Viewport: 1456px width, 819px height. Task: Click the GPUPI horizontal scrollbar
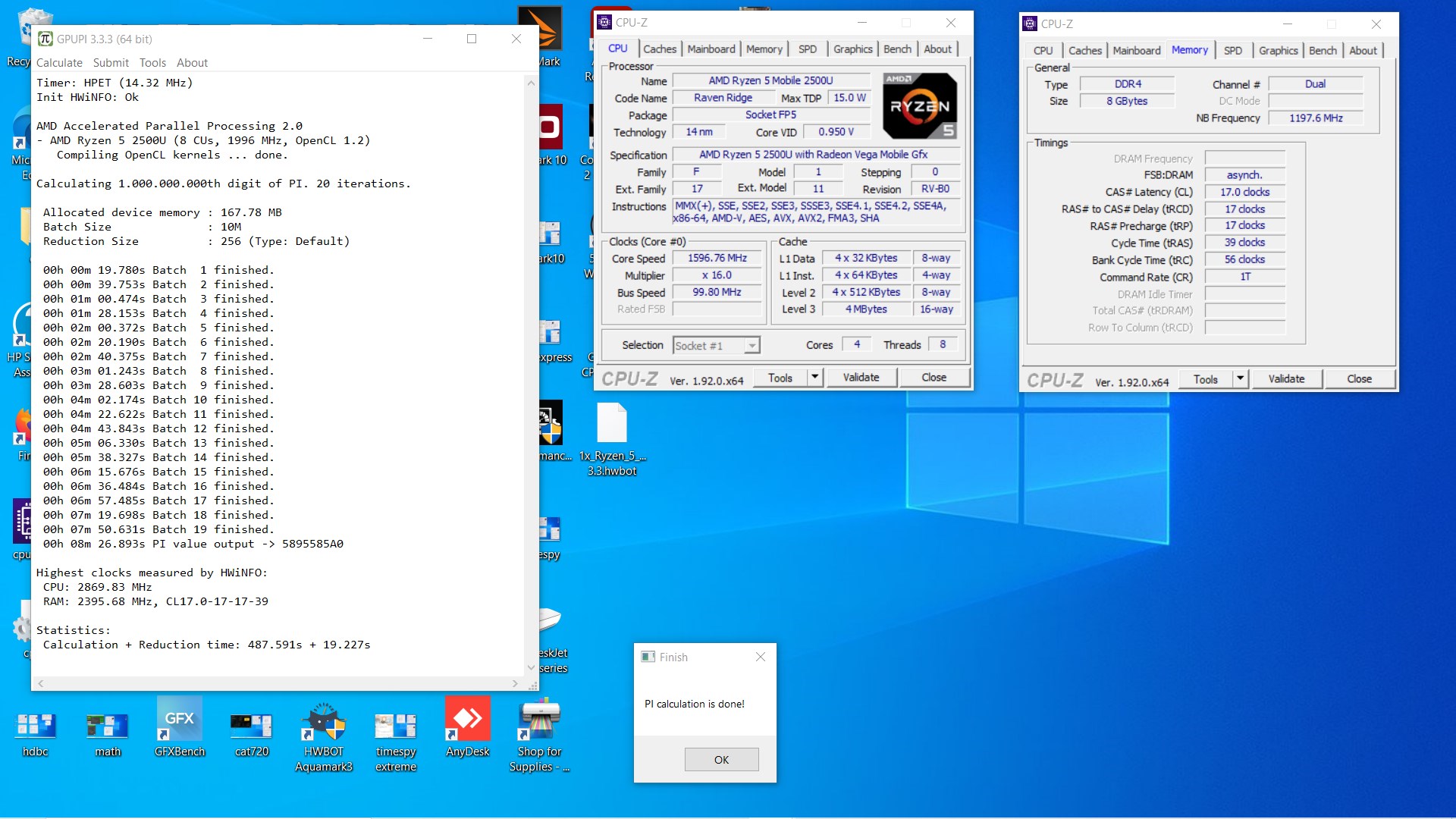click(278, 683)
